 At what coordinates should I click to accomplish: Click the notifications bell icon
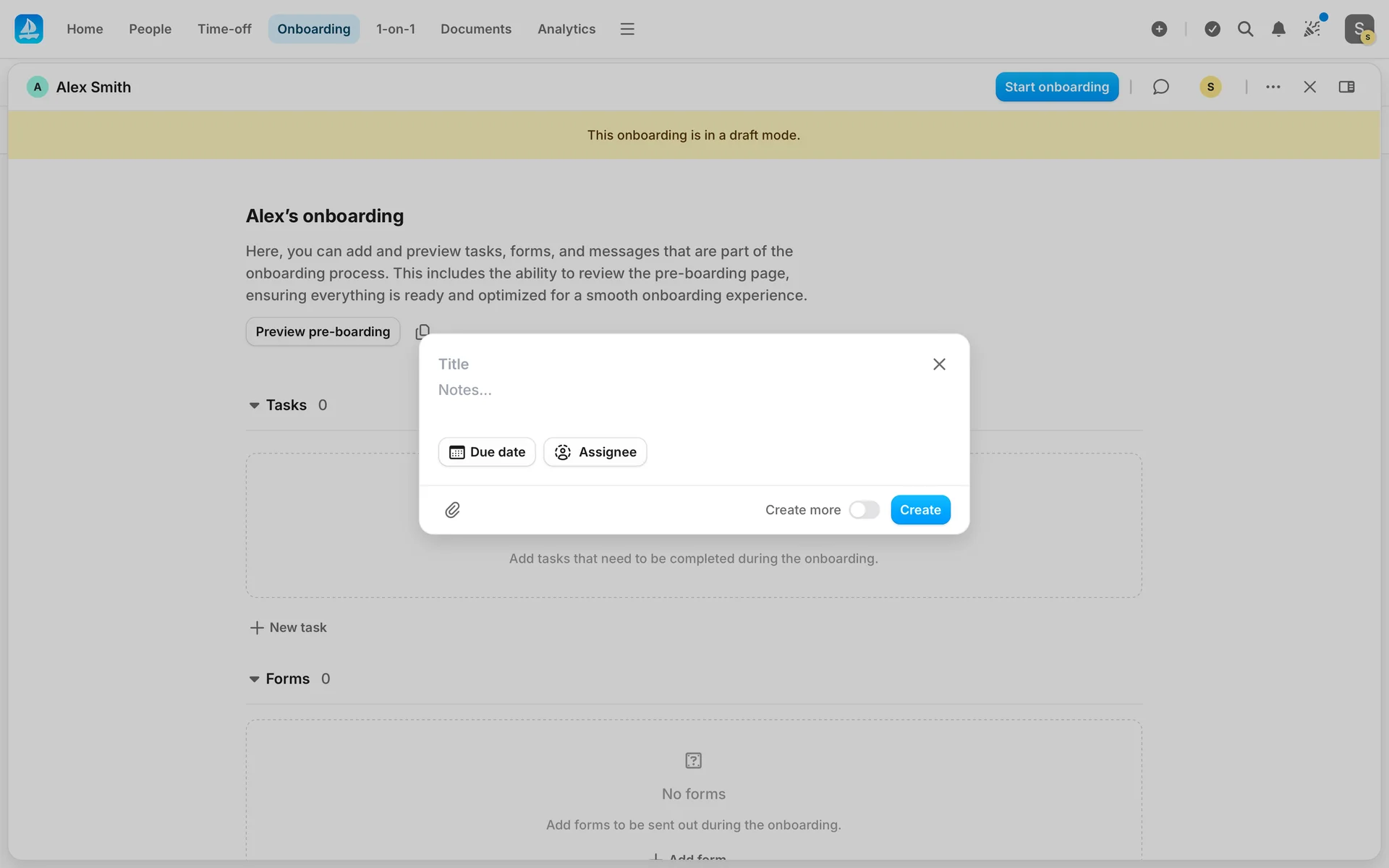coord(1278,29)
